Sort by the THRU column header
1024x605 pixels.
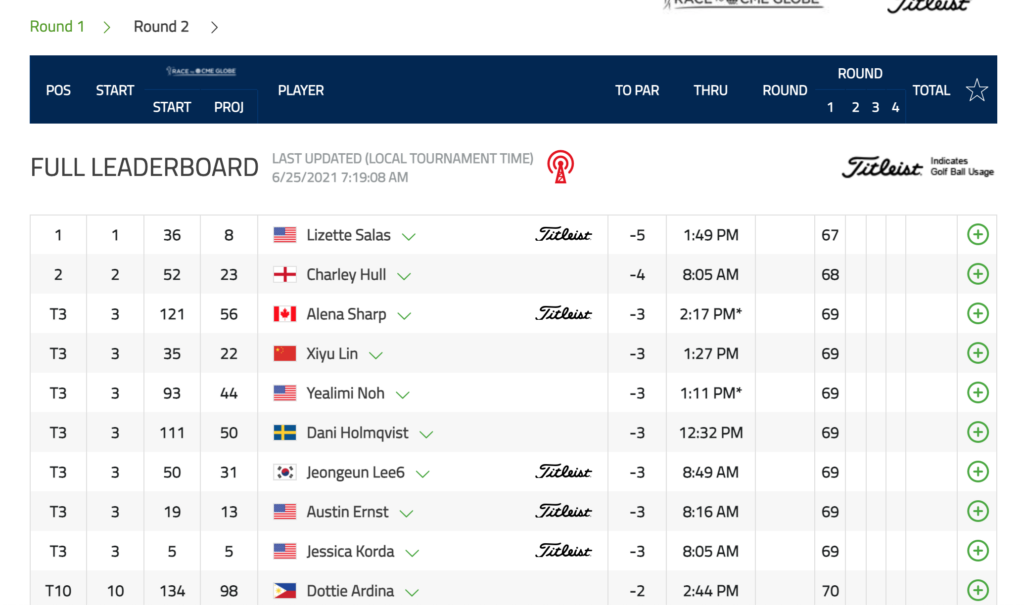click(711, 90)
